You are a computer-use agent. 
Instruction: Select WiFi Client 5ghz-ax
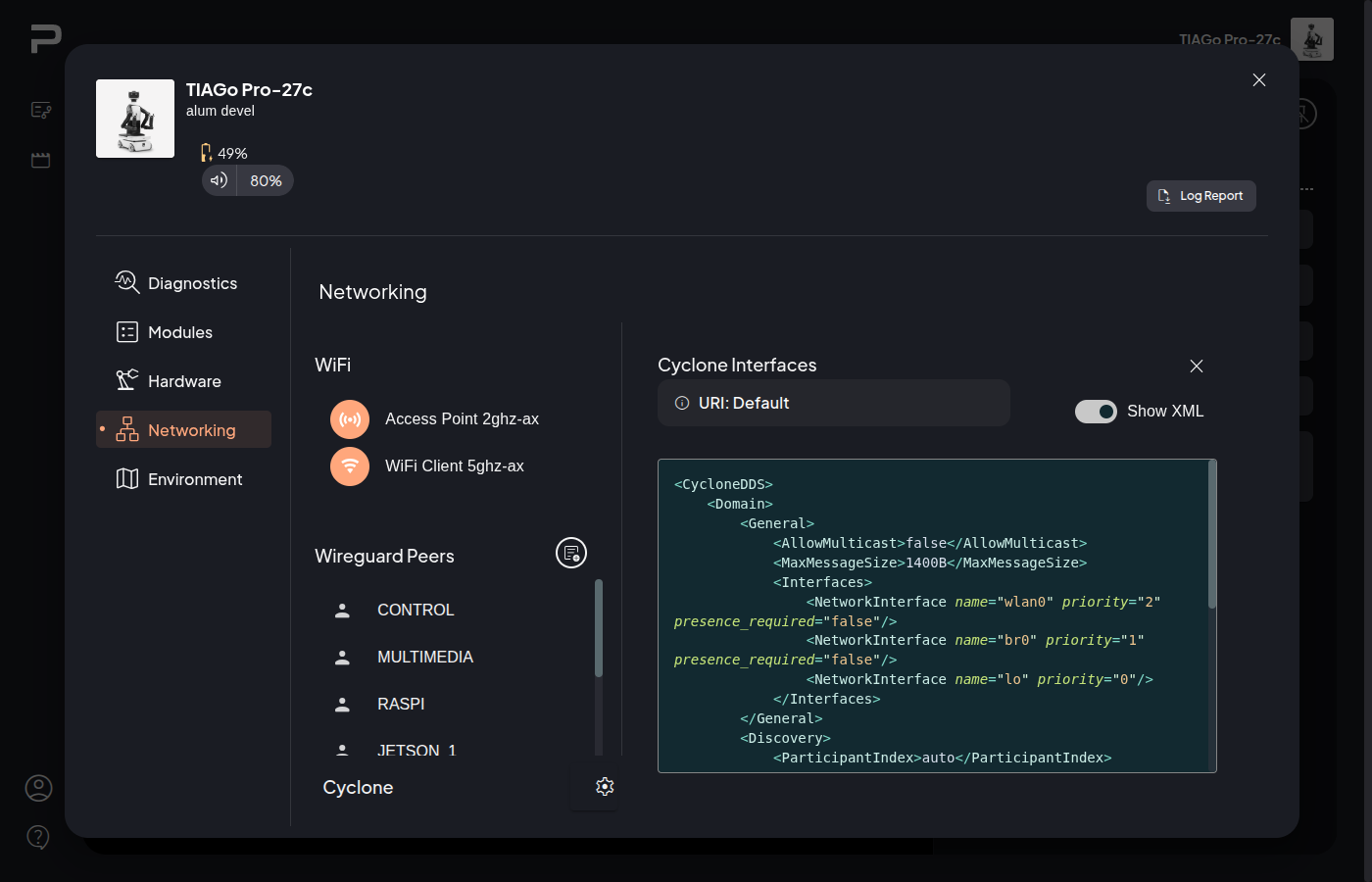(x=455, y=465)
